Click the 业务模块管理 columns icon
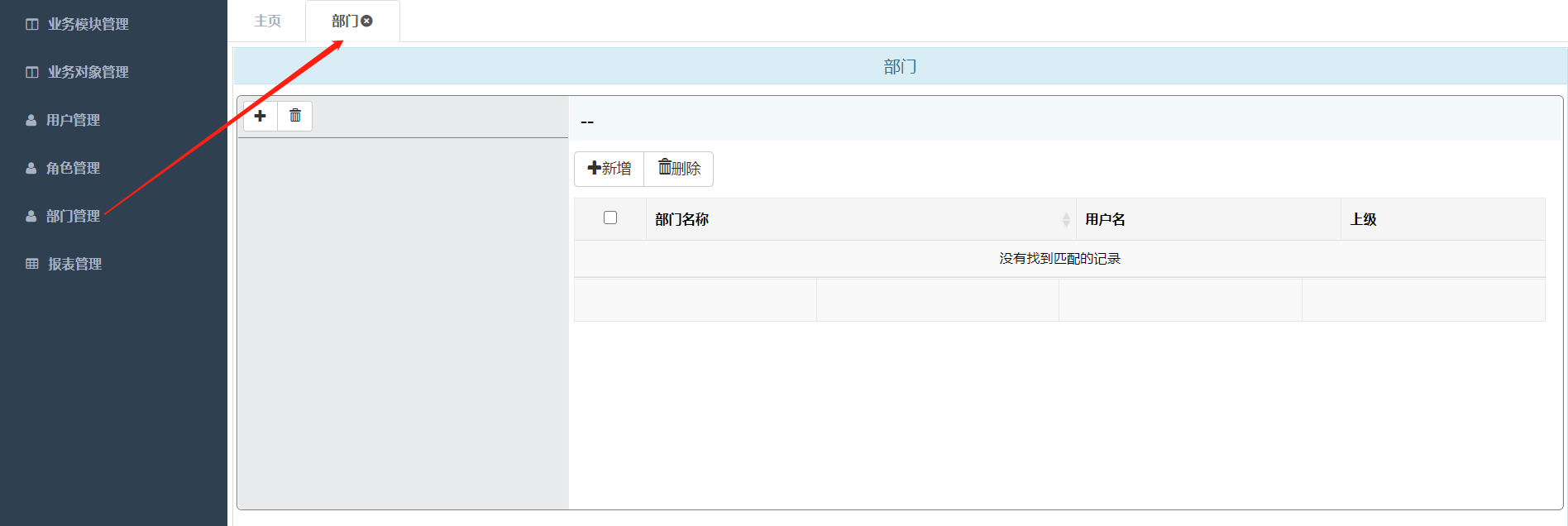Screen dimensions: 1568x526 point(32,24)
